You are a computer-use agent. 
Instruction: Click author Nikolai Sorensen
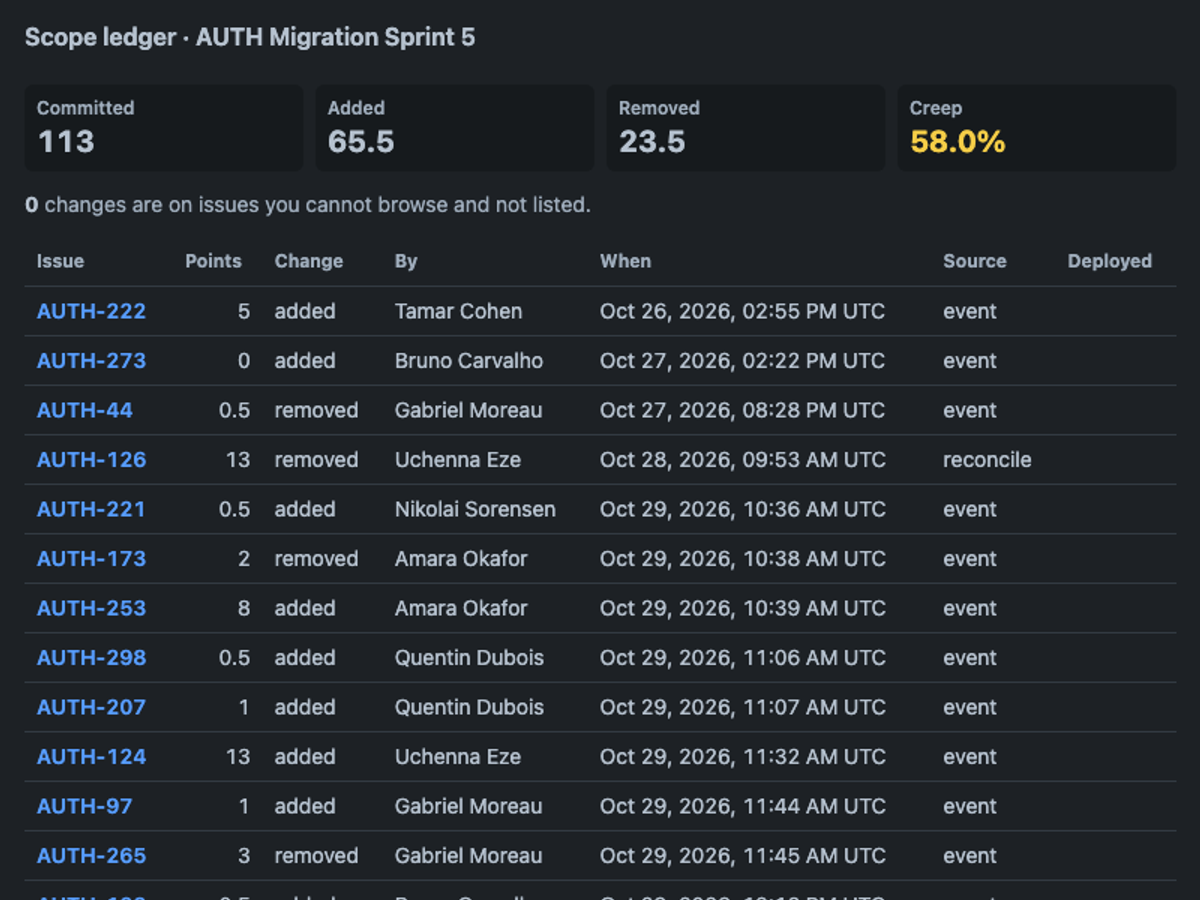pyautogui.click(x=475, y=509)
